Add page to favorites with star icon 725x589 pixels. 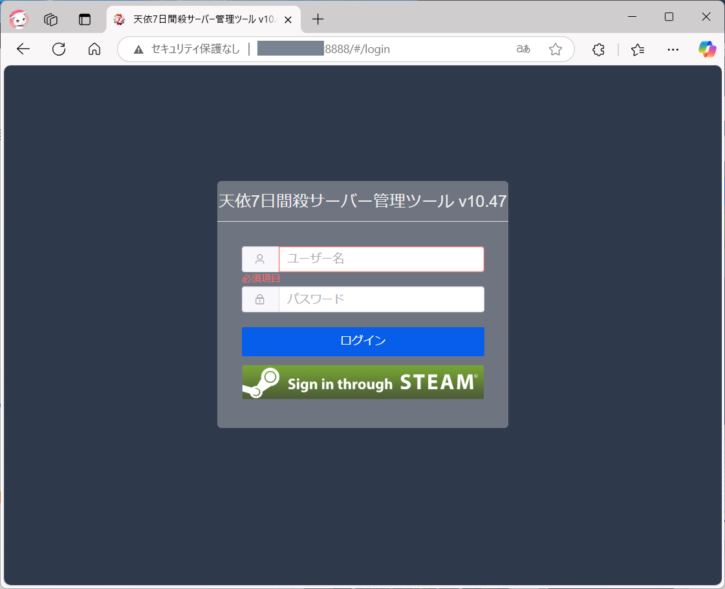555,49
